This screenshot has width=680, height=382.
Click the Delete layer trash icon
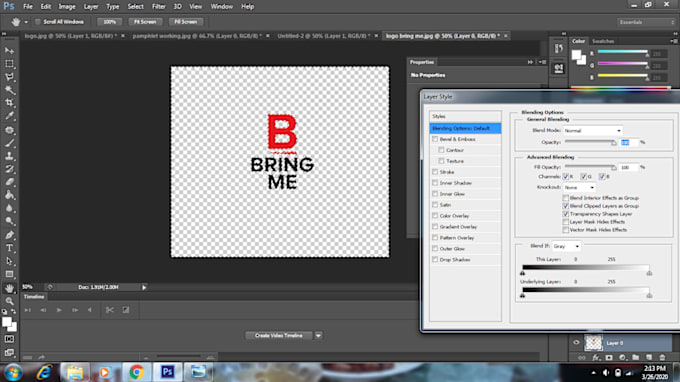pyautogui.click(x=662, y=358)
